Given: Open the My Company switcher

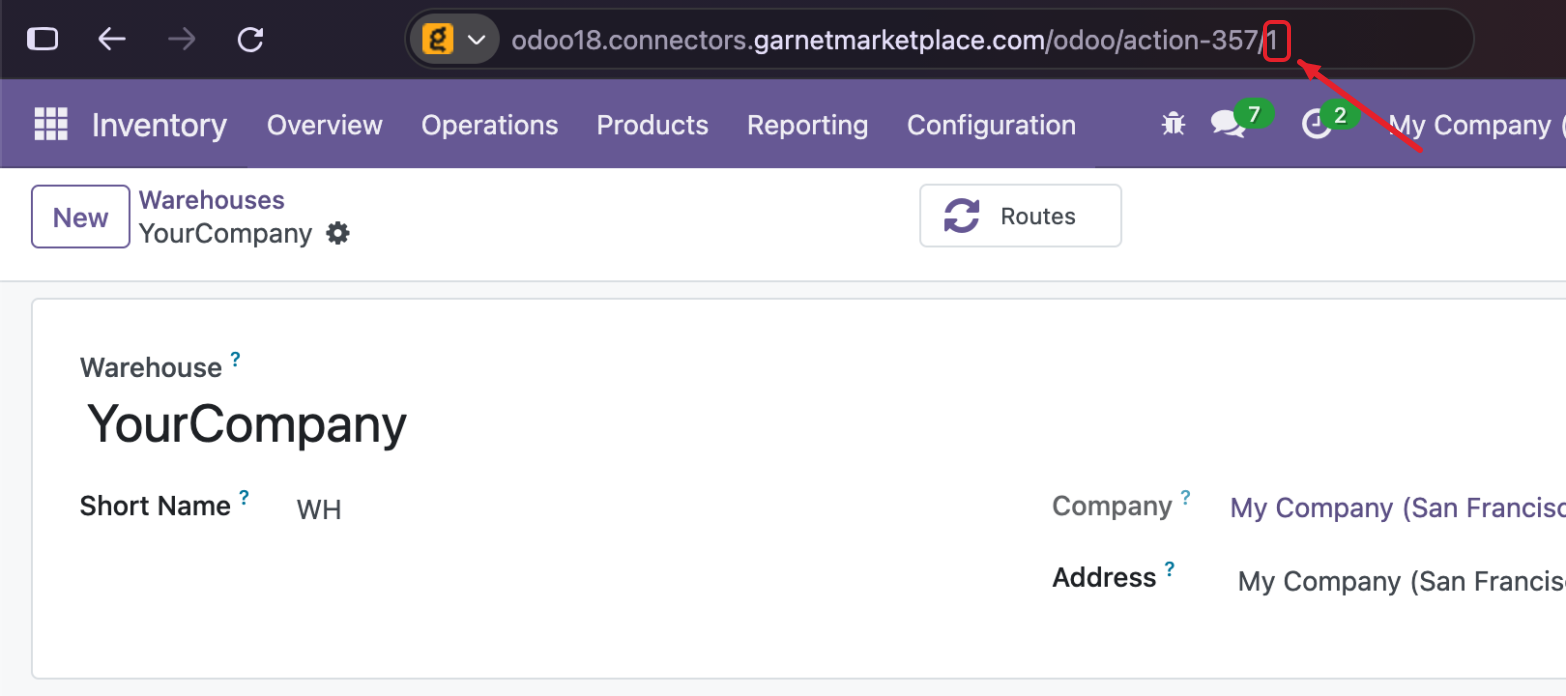Looking at the screenshot, I should (1477, 125).
